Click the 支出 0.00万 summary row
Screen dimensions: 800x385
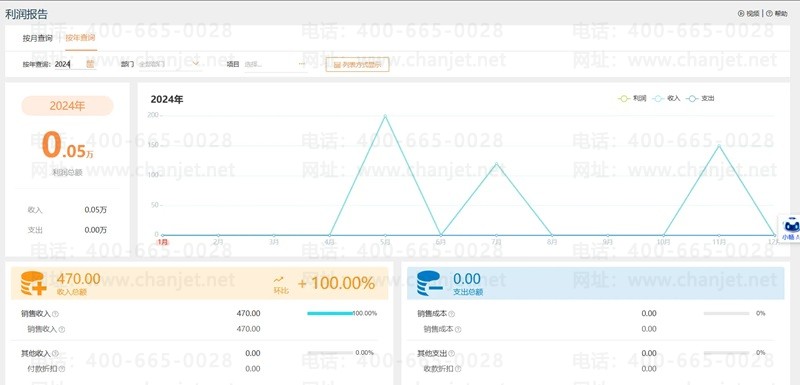[67, 230]
